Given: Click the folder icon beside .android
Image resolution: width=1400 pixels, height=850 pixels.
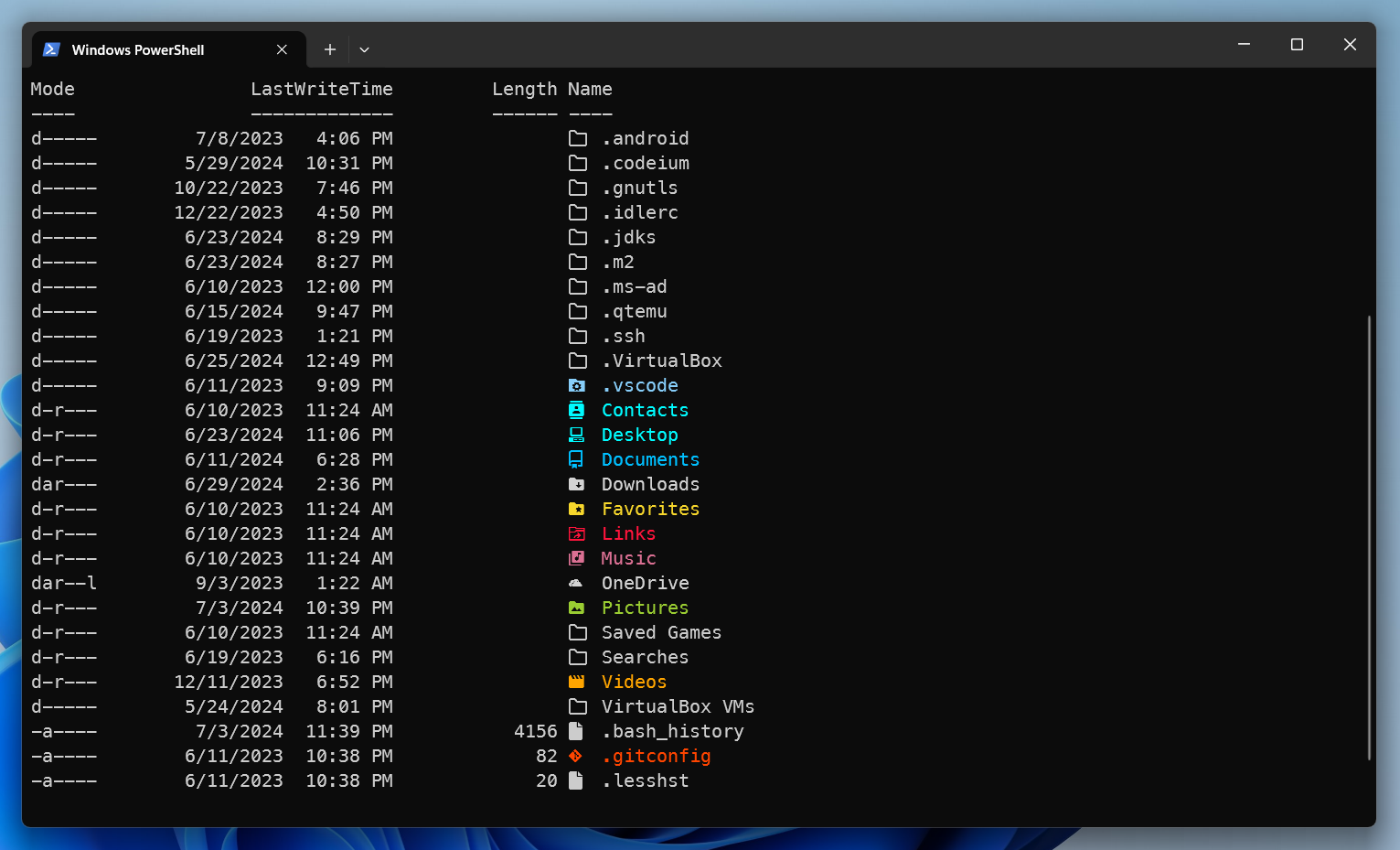Looking at the screenshot, I should coord(578,138).
